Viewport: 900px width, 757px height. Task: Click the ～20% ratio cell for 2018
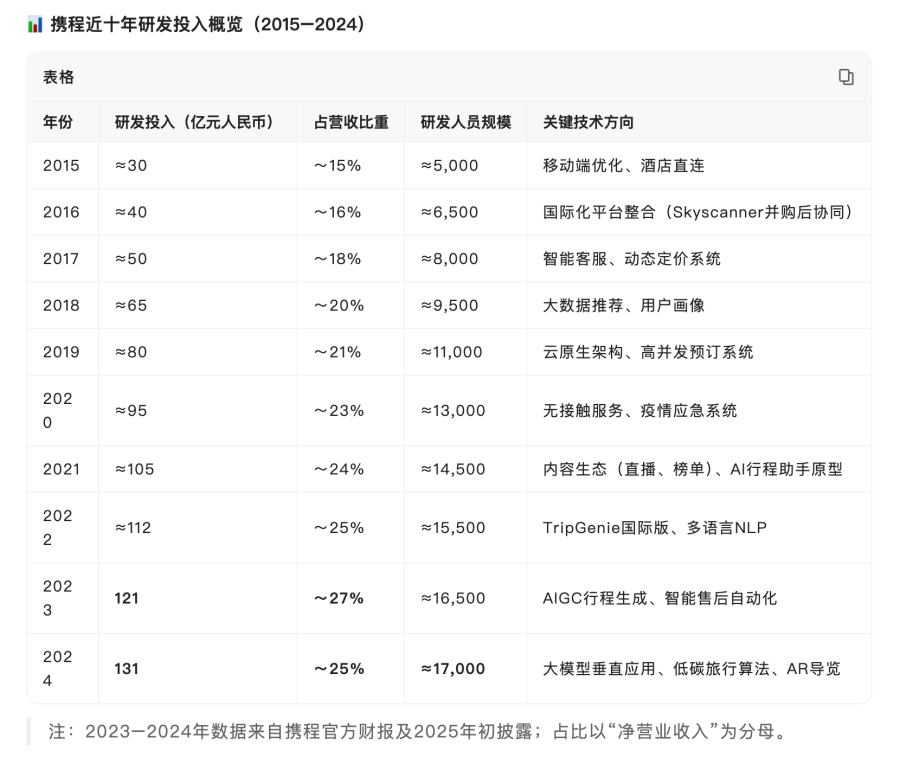[339, 306]
